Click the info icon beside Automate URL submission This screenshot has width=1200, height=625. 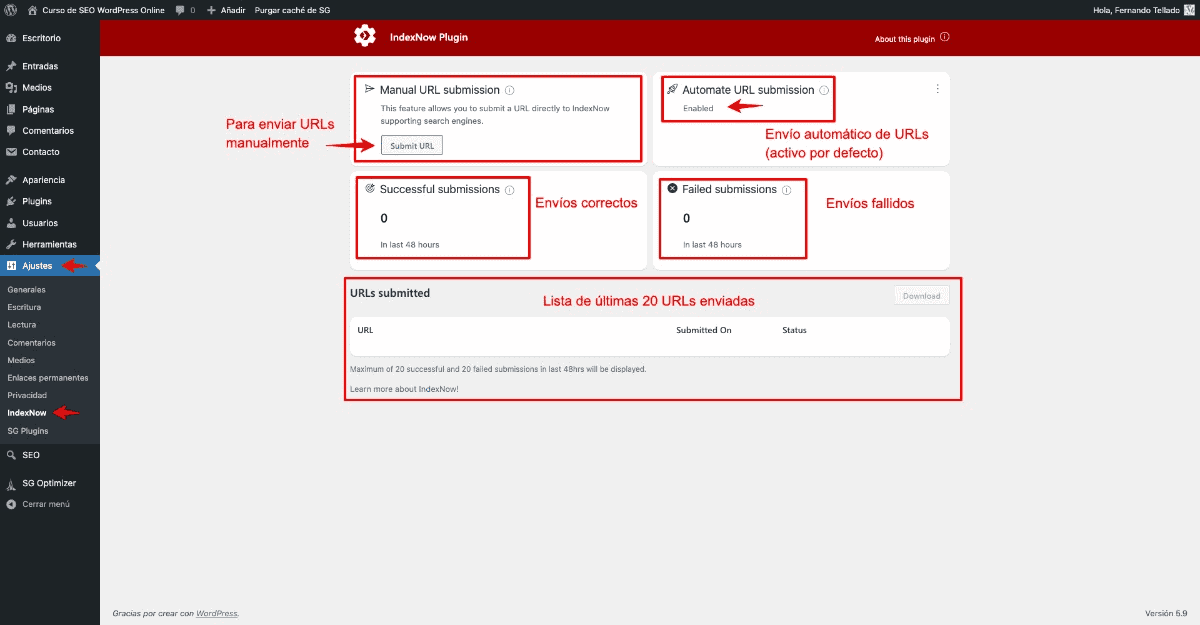824,90
